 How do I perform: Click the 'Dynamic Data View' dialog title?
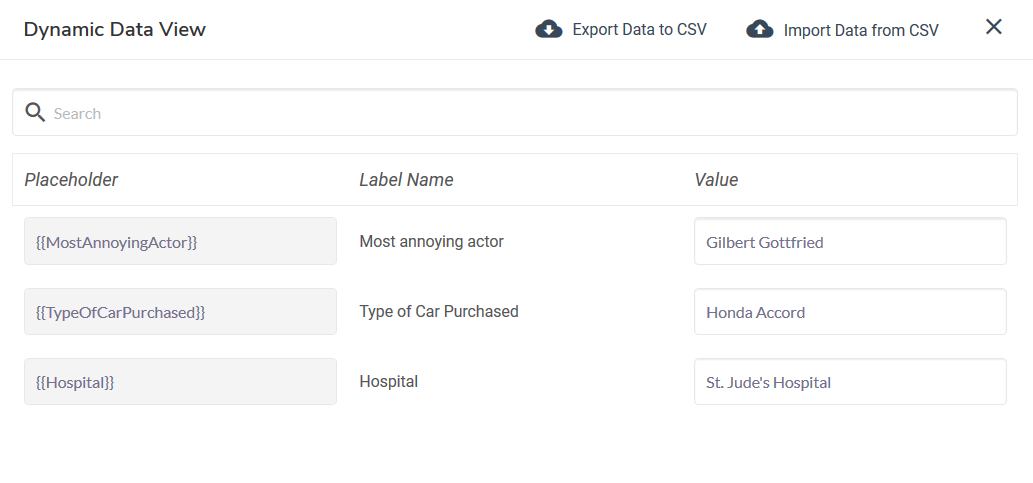pos(115,29)
